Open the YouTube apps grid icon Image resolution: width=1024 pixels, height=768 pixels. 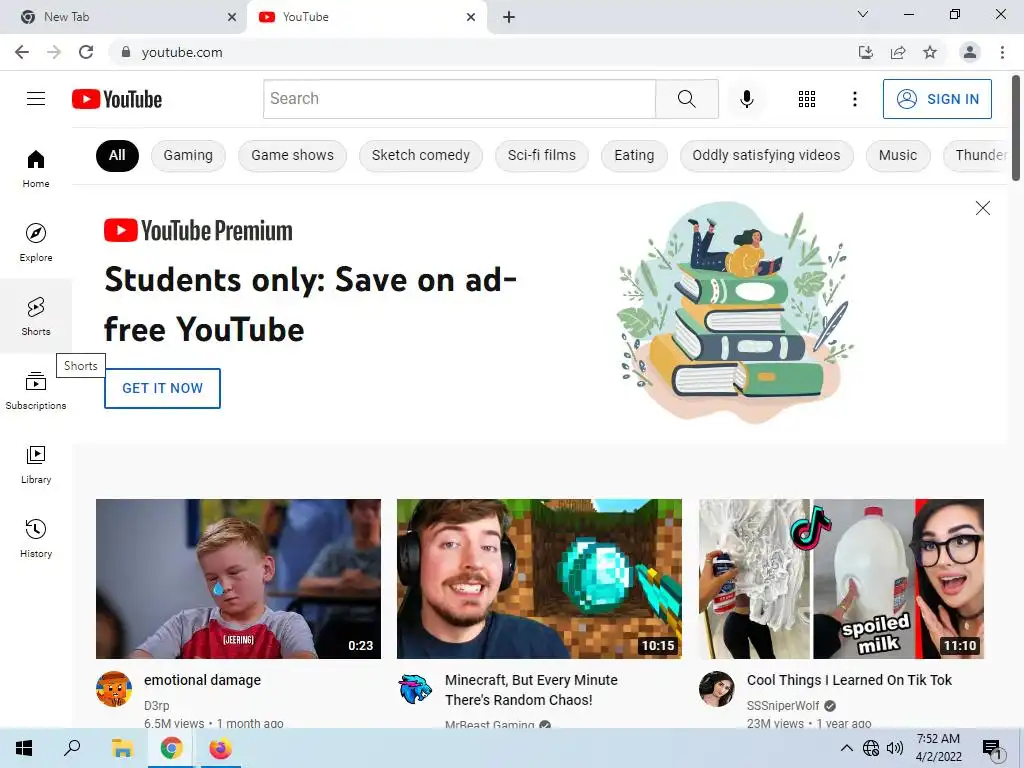tap(807, 99)
